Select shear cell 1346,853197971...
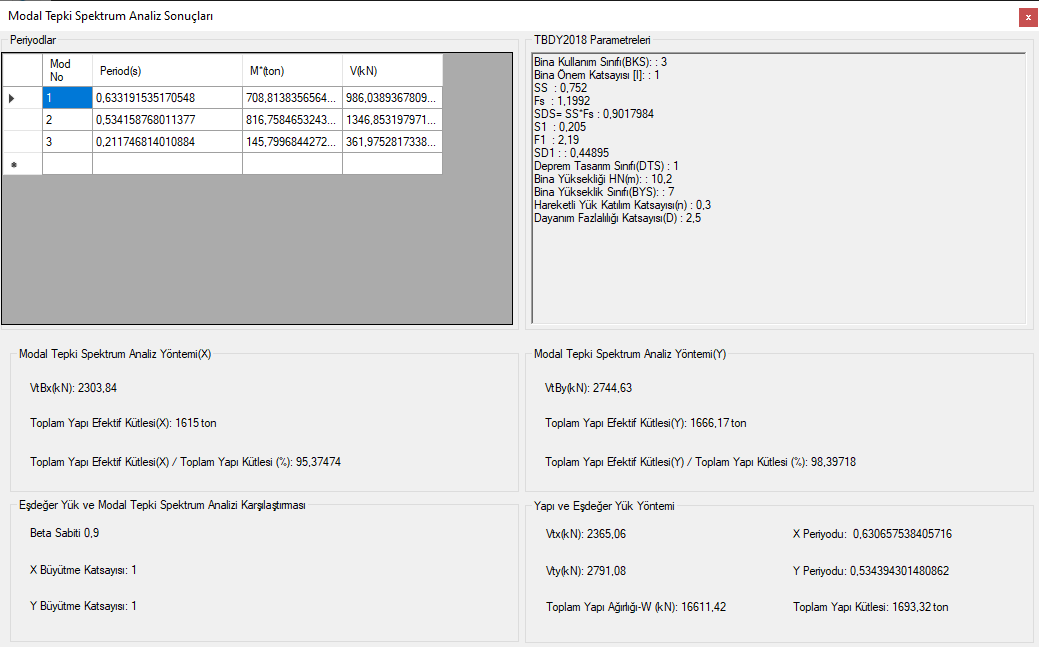 point(392,119)
